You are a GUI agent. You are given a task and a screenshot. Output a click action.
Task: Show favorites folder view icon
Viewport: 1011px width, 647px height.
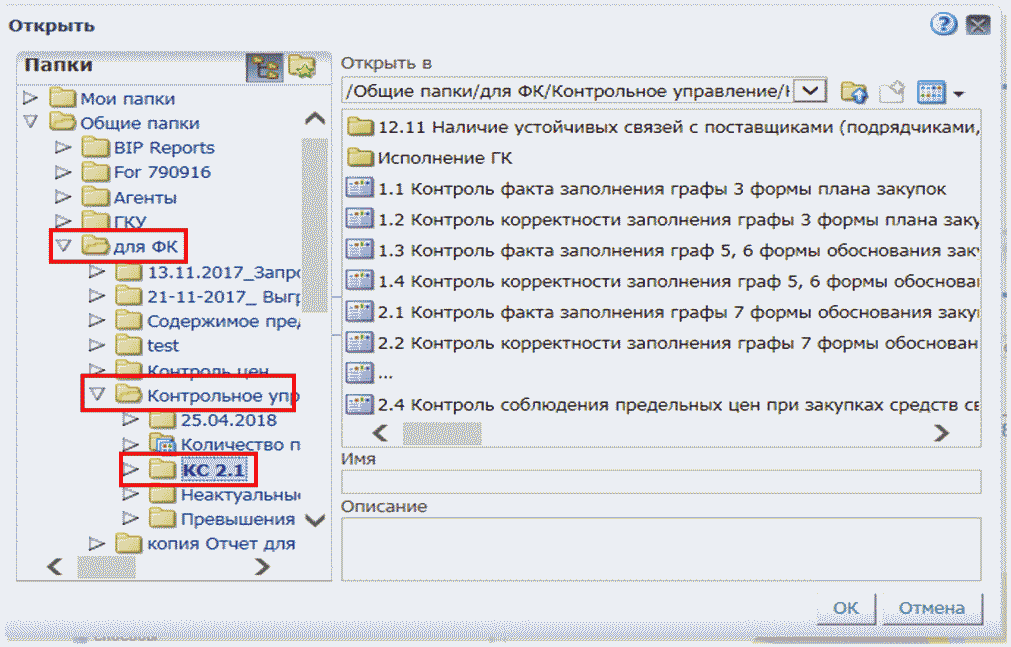pos(301,67)
